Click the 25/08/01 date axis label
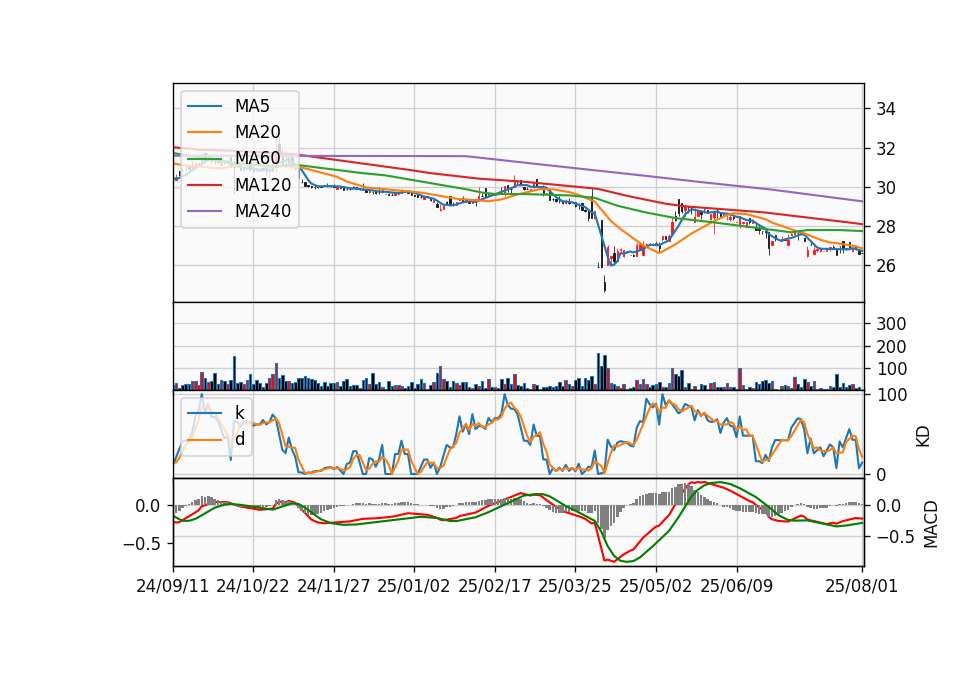 (861, 586)
